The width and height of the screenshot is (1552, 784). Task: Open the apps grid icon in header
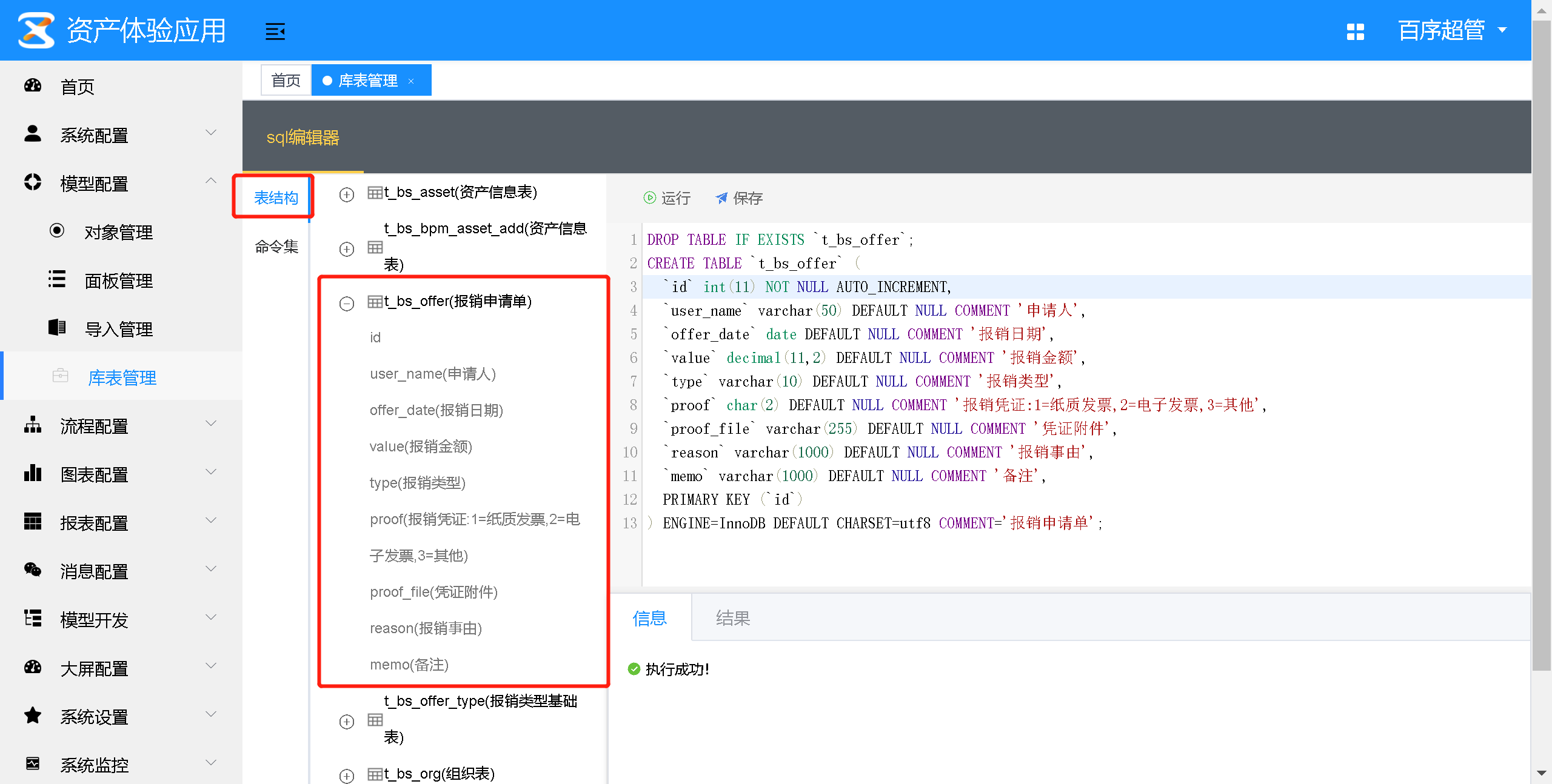click(x=1355, y=31)
